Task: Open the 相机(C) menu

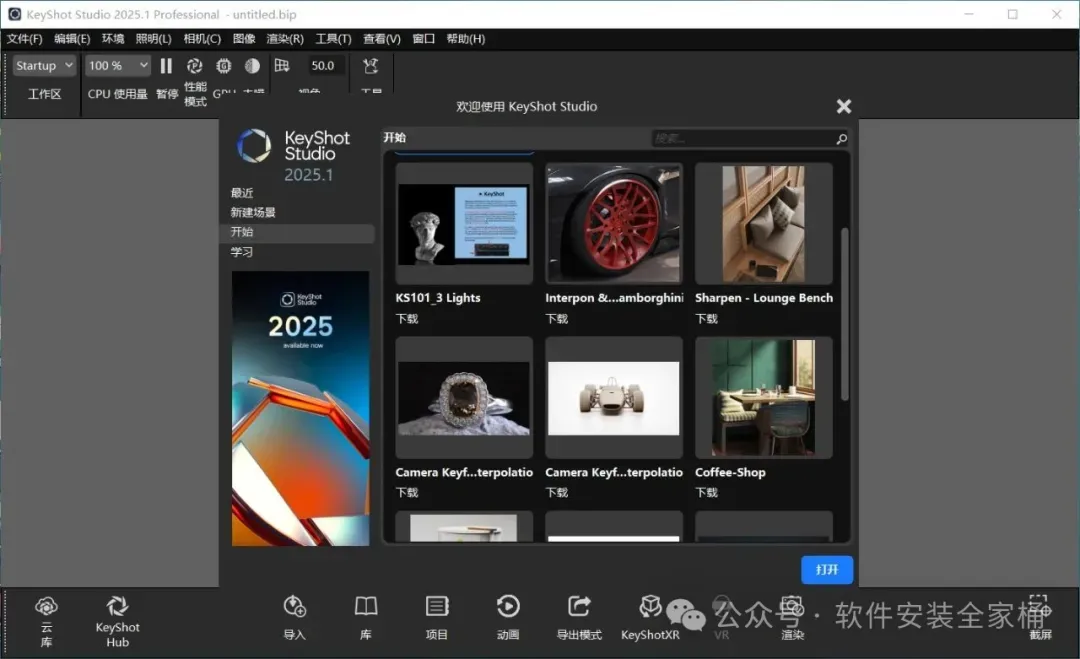Action: pyautogui.click(x=202, y=39)
